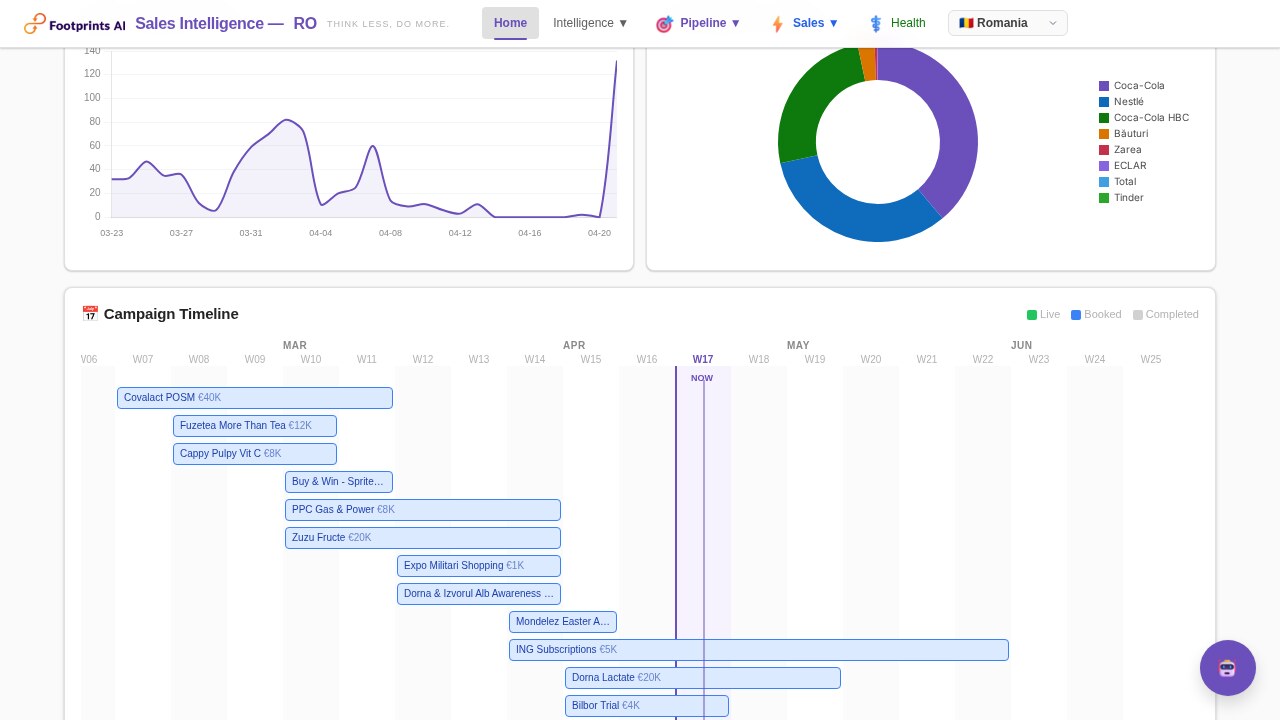Click the Health medical icon
The height and width of the screenshot is (720, 1280).
click(875, 24)
